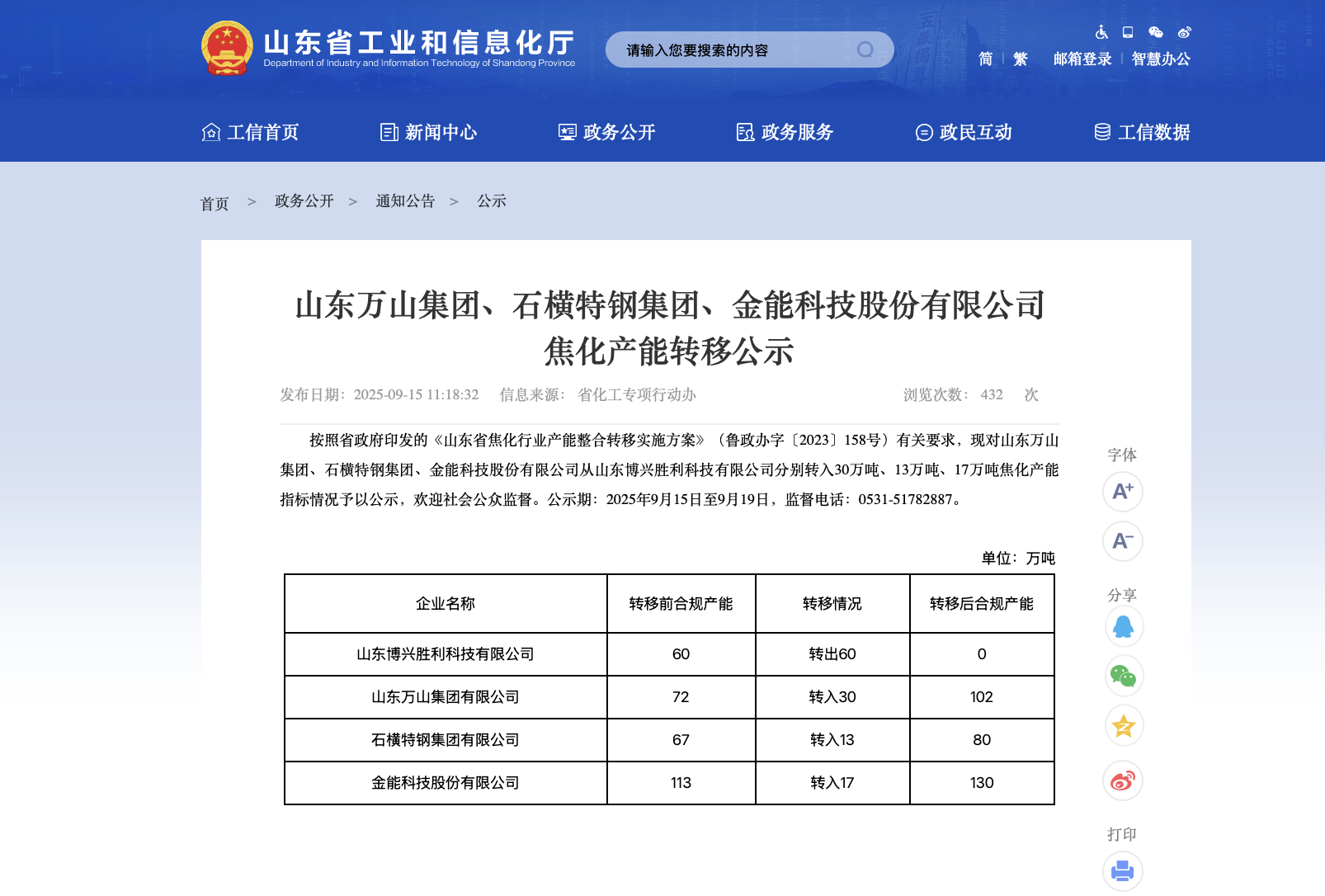Open 工信数据 menu
Viewport: 1325px width, 896px height.
point(1142,132)
